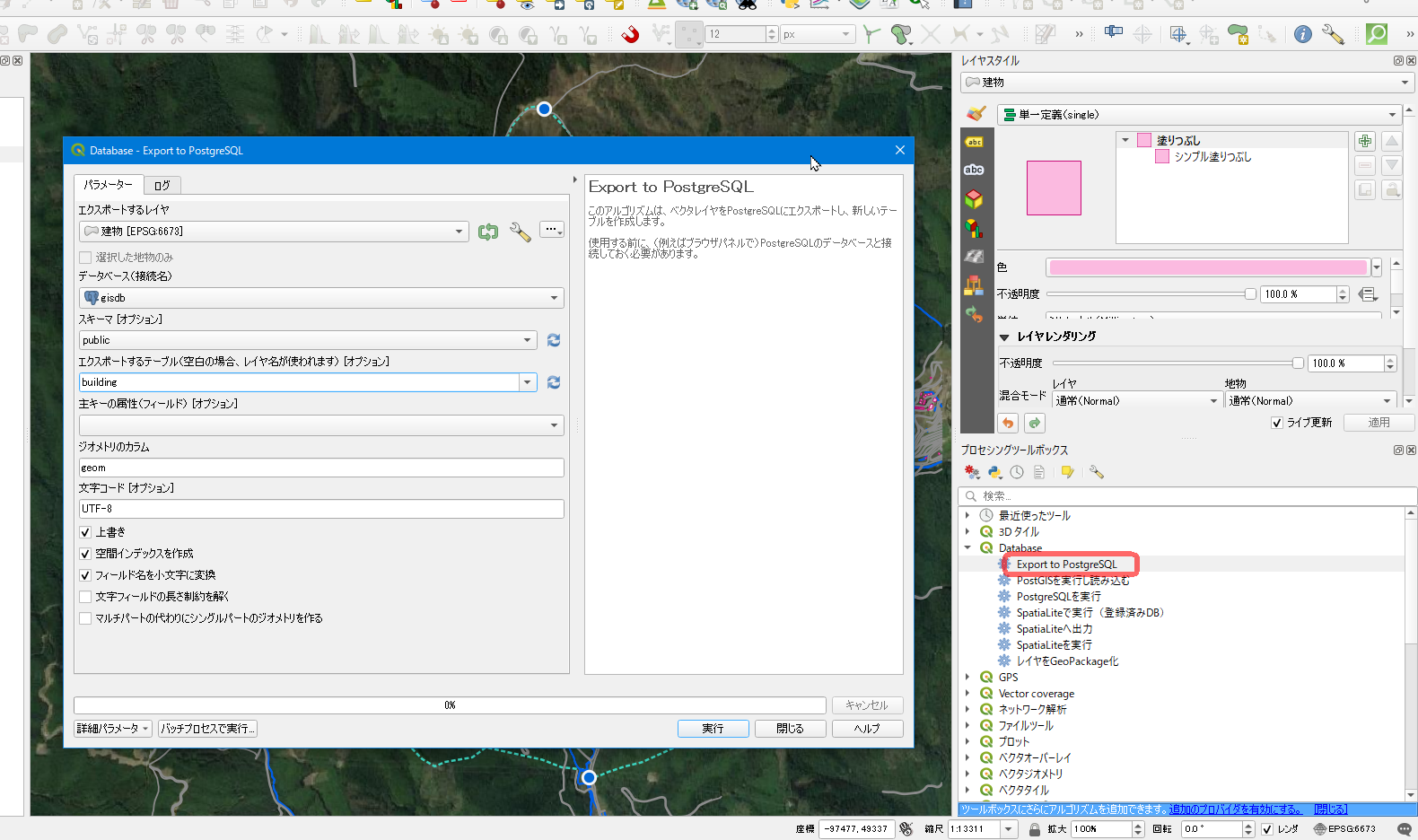Click the ellipsis browse button for export layer
The width and height of the screenshot is (1418, 840).
pos(552,230)
